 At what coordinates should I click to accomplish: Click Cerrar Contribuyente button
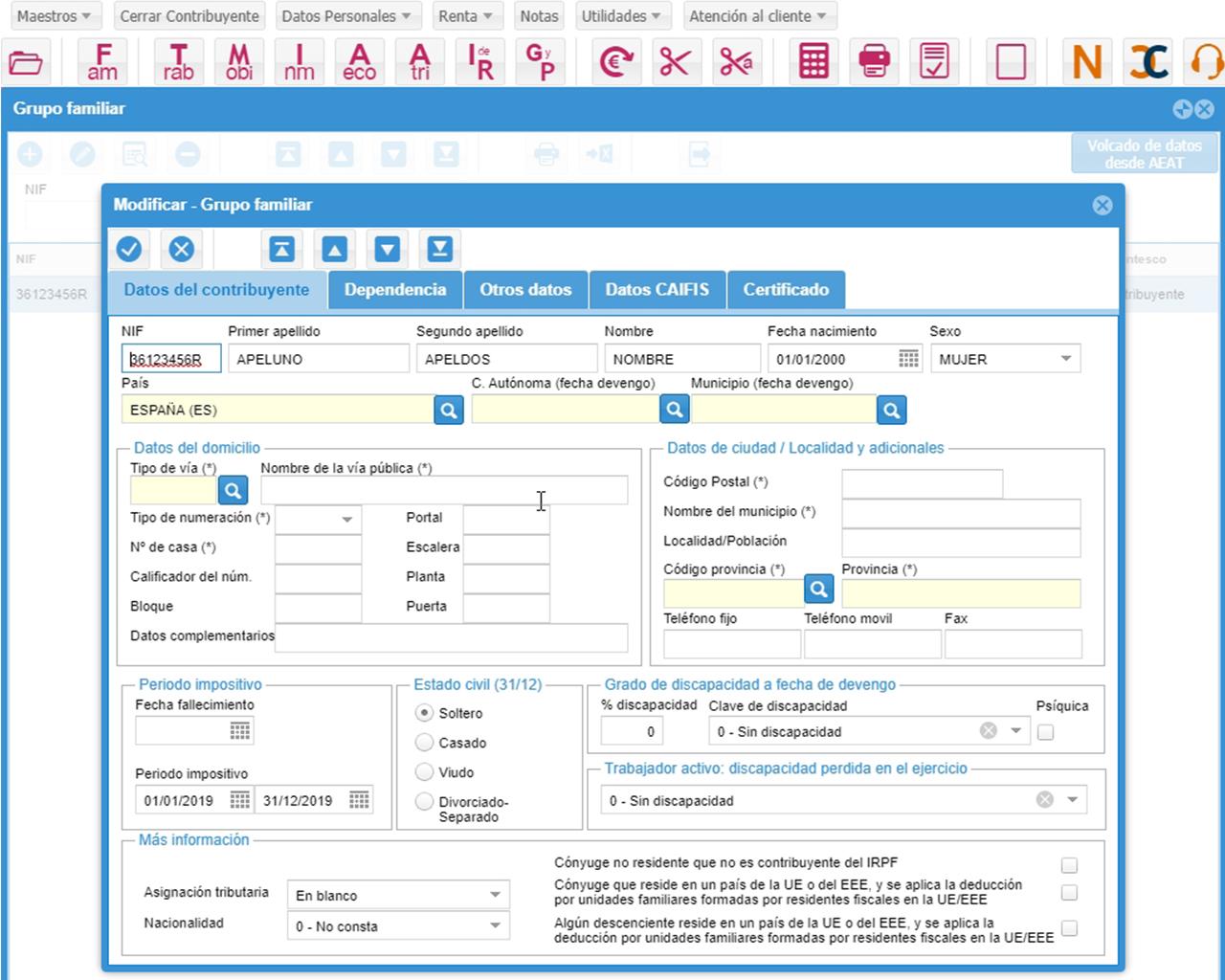click(189, 16)
